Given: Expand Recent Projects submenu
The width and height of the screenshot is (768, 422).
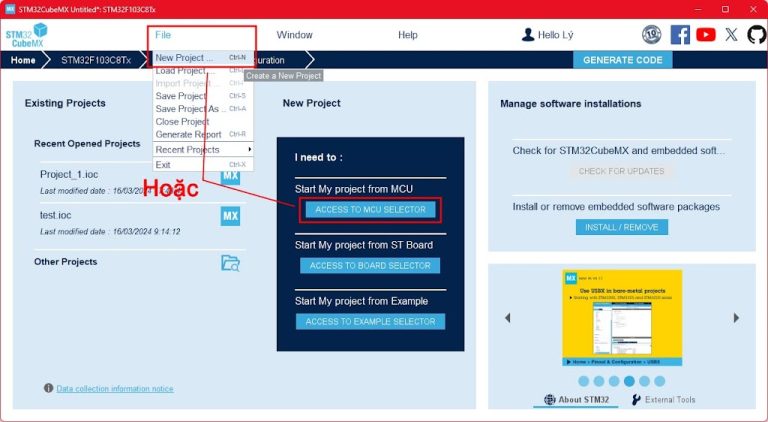Looking at the screenshot, I should pyautogui.click(x=203, y=149).
